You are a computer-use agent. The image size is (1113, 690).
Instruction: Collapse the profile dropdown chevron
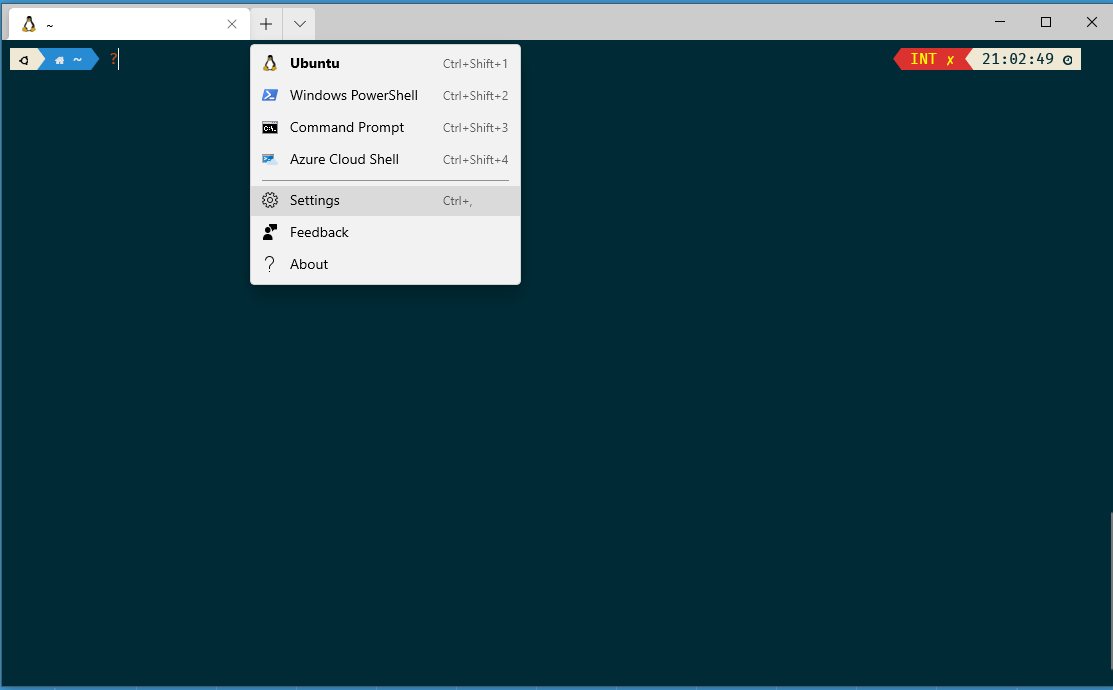(300, 24)
